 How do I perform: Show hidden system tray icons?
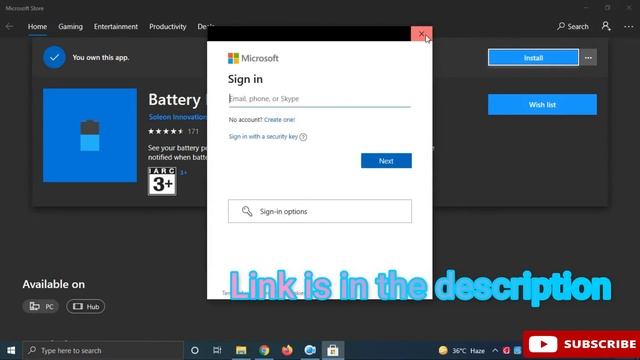point(495,351)
